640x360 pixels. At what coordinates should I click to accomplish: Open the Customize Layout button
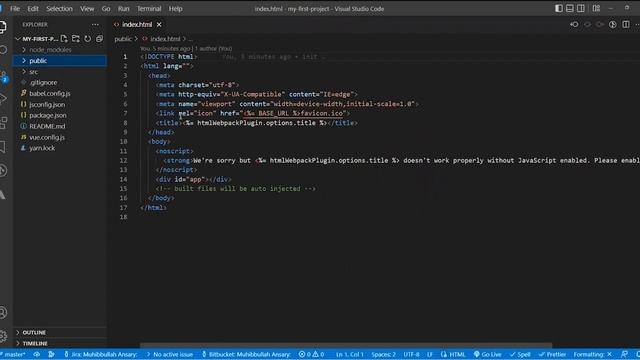coord(596,8)
